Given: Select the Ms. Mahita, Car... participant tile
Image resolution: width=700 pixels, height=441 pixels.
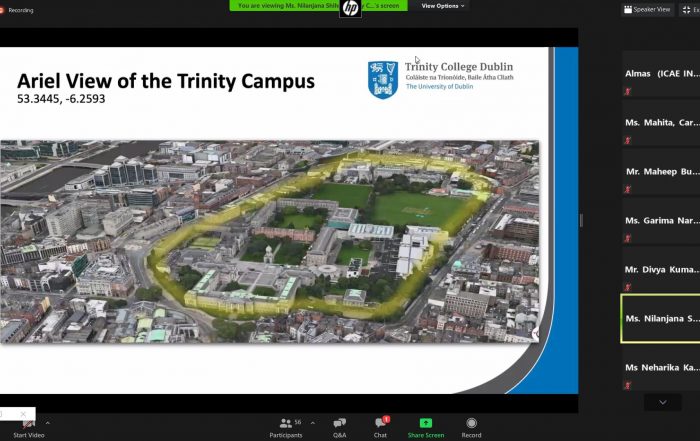Looking at the screenshot, I should tap(661, 123).
